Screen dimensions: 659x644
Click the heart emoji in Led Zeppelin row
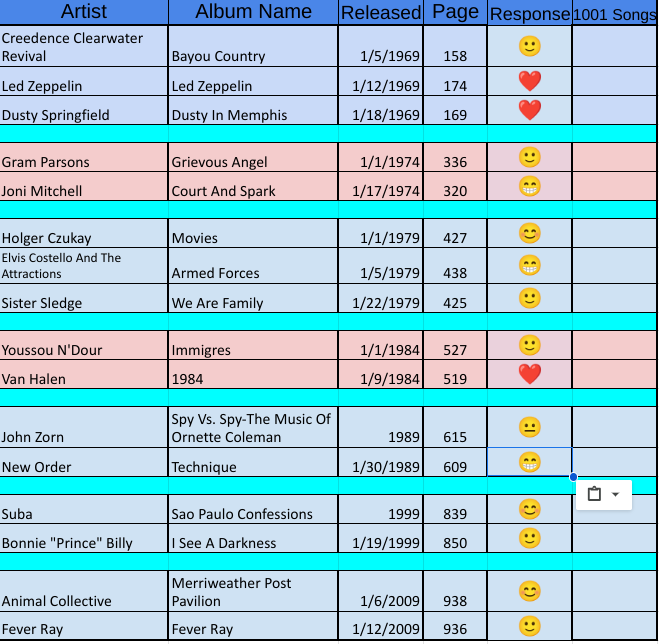(530, 81)
